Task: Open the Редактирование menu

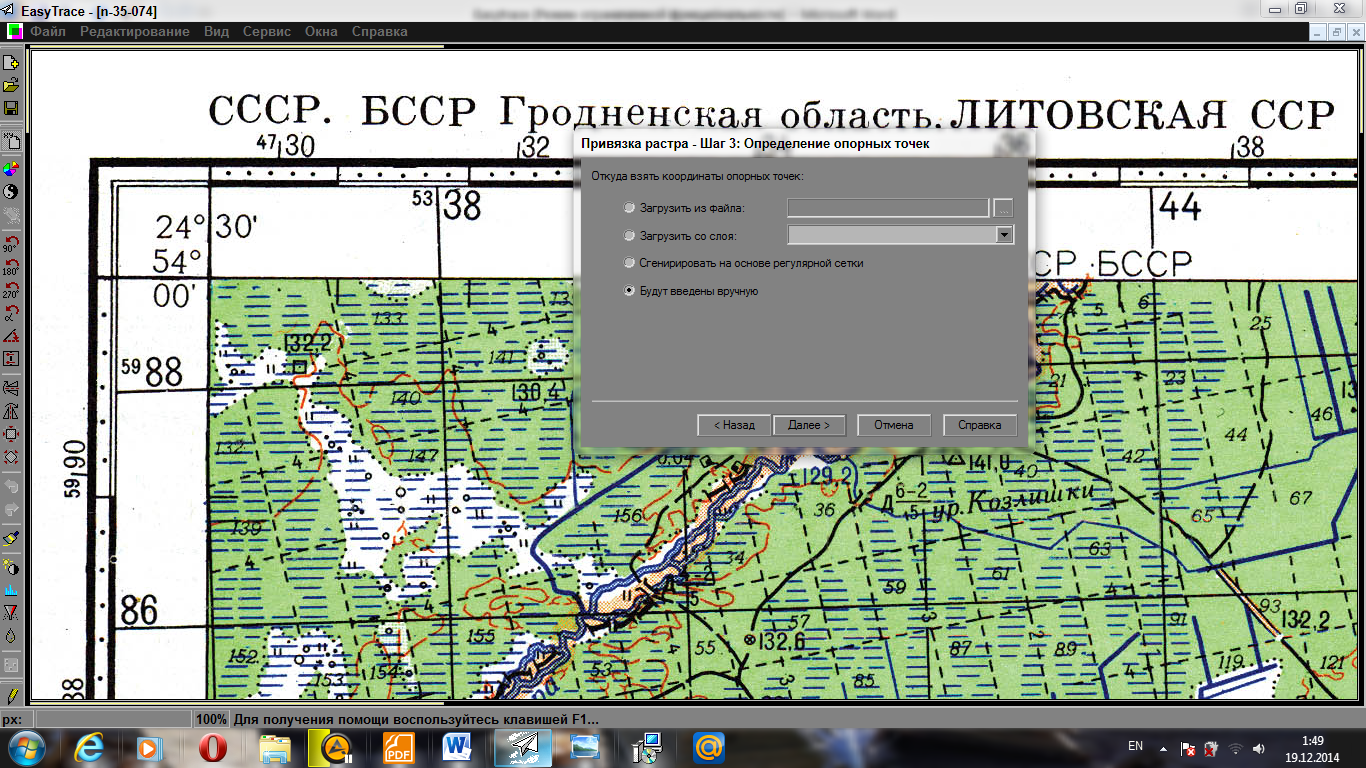Action: (135, 32)
